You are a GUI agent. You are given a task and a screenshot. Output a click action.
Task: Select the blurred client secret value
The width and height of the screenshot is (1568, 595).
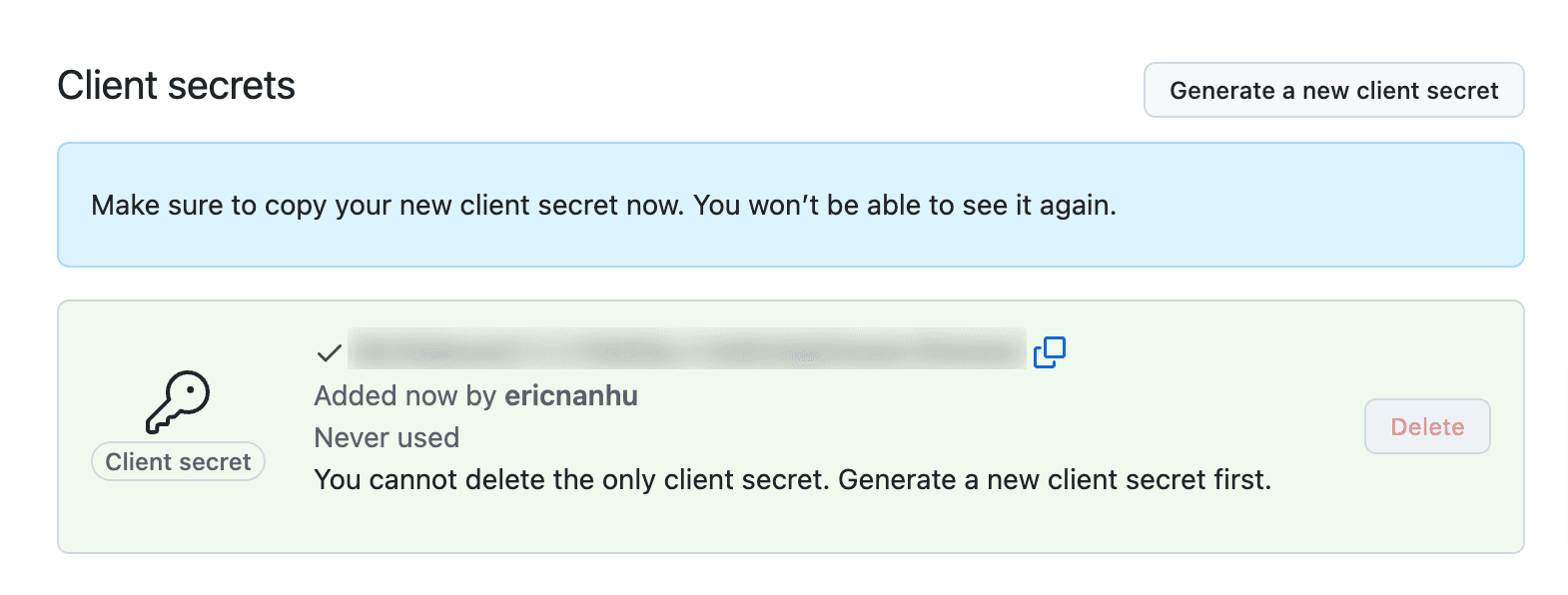[x=689, y=349]
